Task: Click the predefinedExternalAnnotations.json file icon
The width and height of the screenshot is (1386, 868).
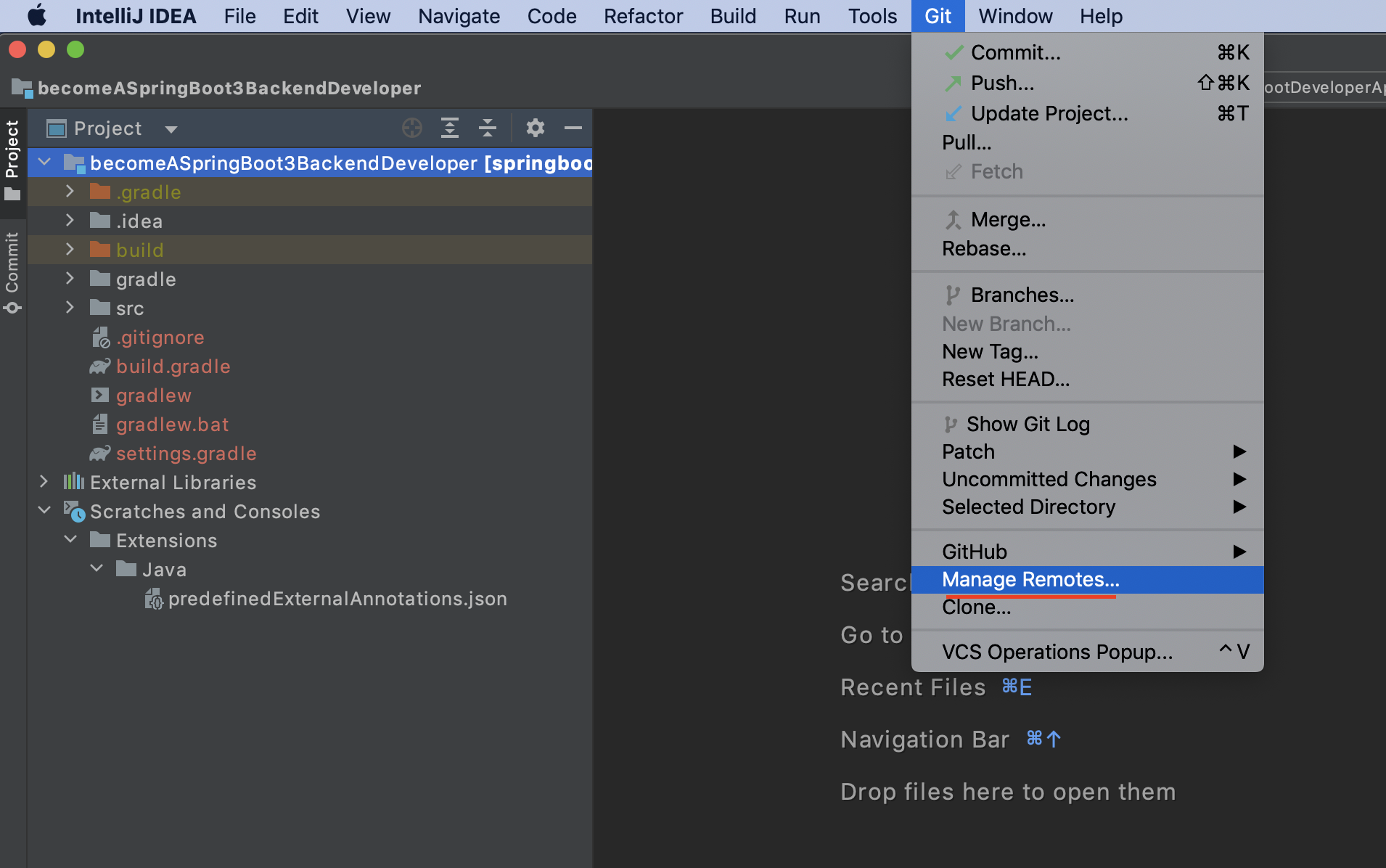Action: pyautogui.click(x=154, y=599)
